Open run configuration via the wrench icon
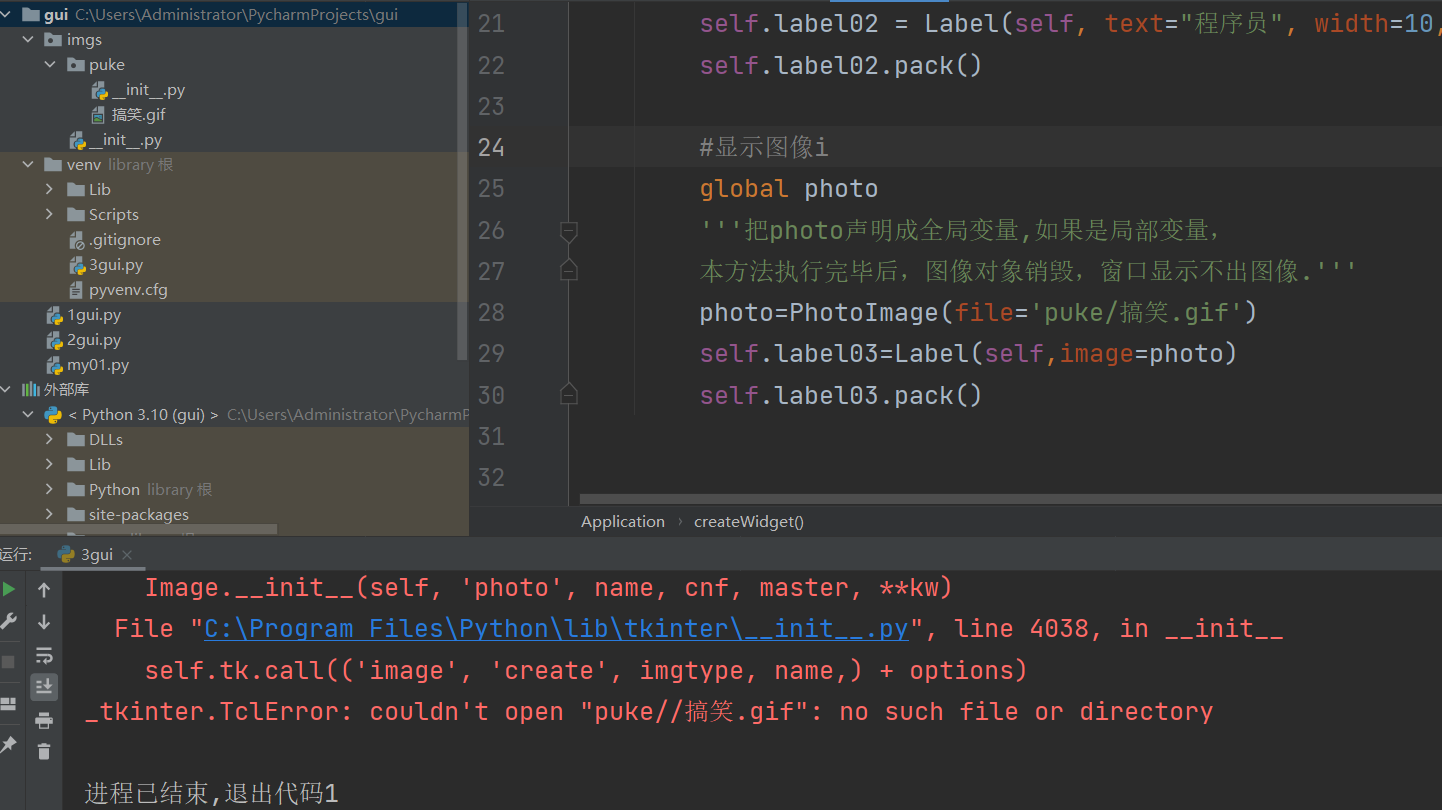This screenshot has height=810, width=1442. [9, 621]
